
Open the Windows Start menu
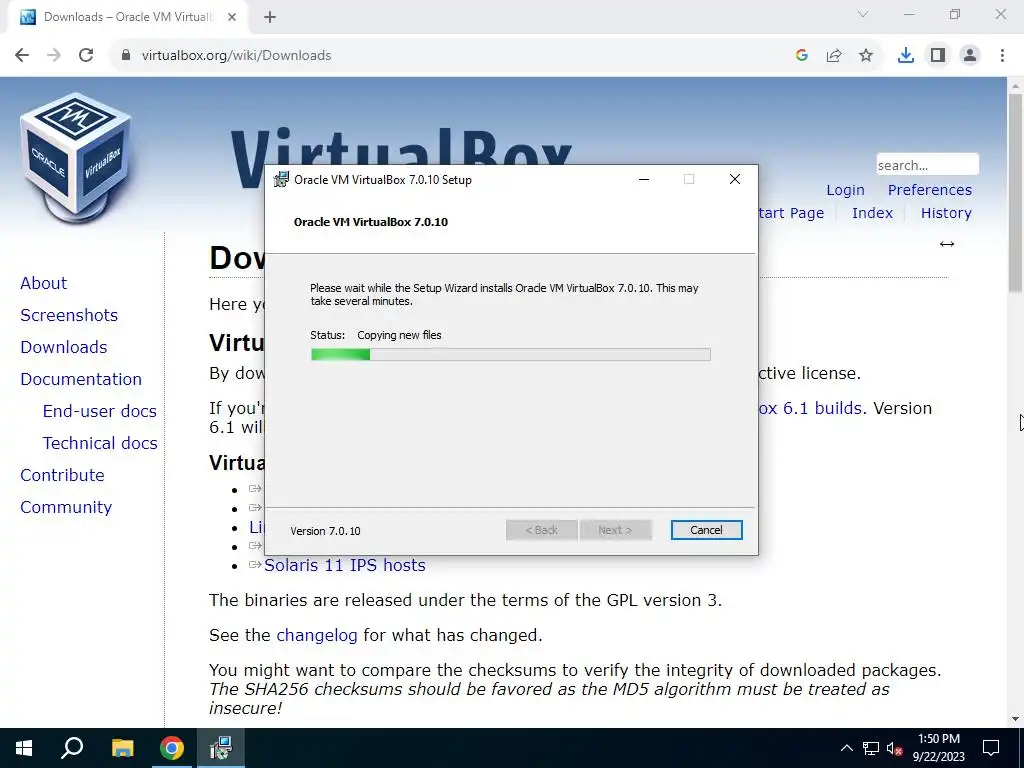pos(24,748)
